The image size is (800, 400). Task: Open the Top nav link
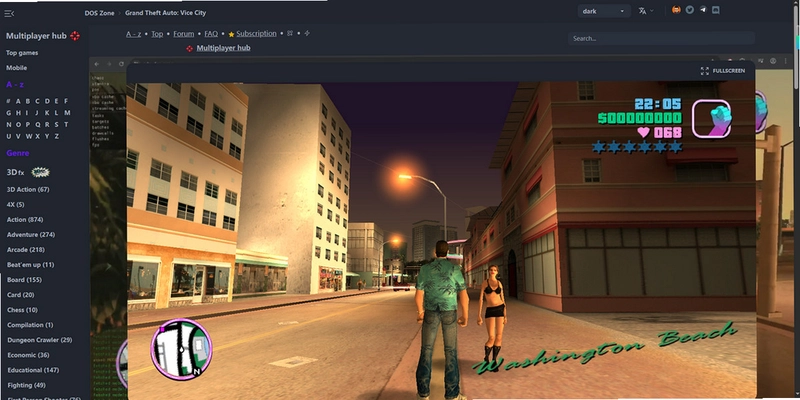point(157,34)
